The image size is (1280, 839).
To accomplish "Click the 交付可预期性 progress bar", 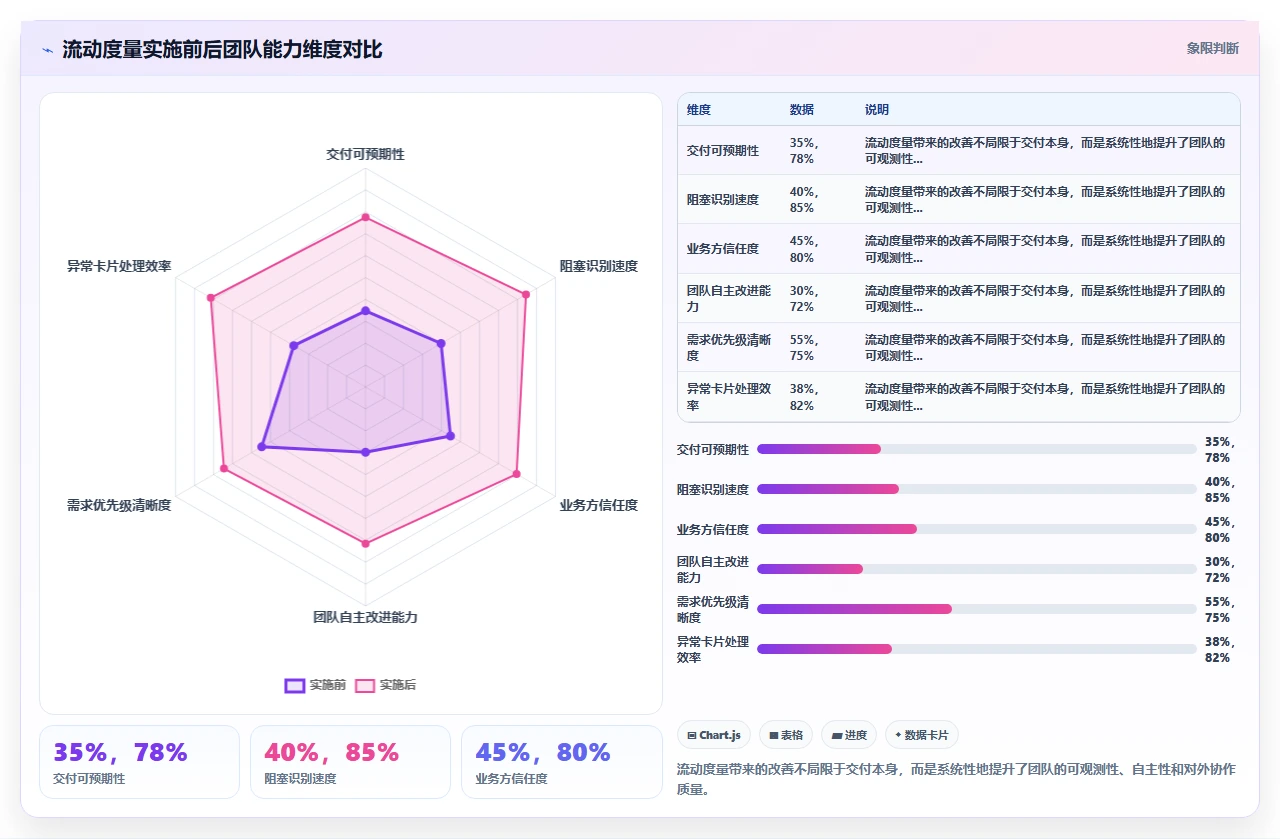I will tap(976, 449).
